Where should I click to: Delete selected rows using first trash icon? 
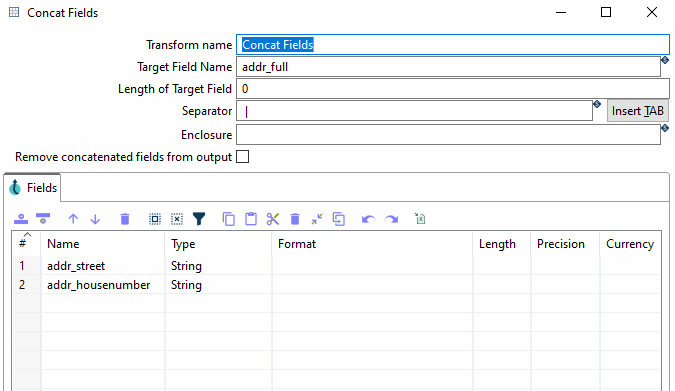click(125, 219)
